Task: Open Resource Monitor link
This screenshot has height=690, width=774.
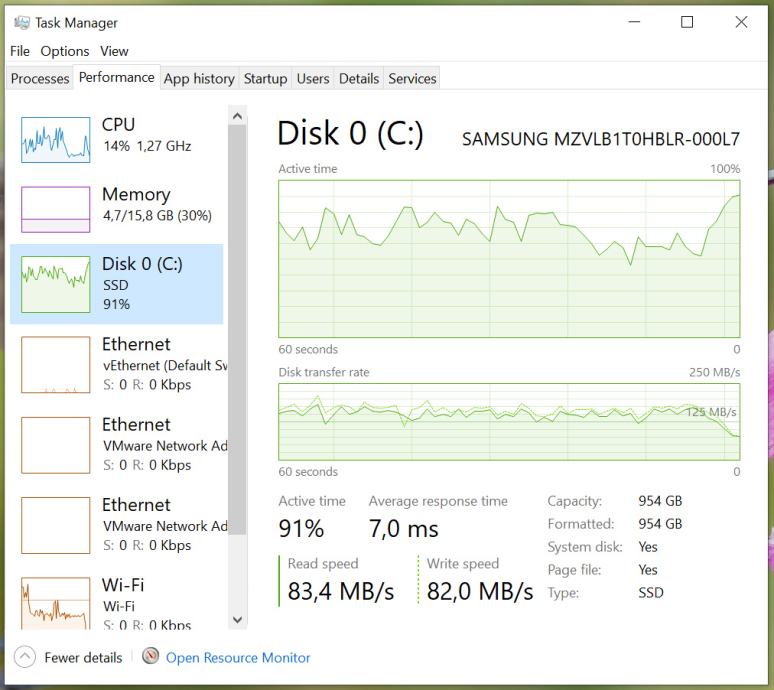Action: click(238, 658)
